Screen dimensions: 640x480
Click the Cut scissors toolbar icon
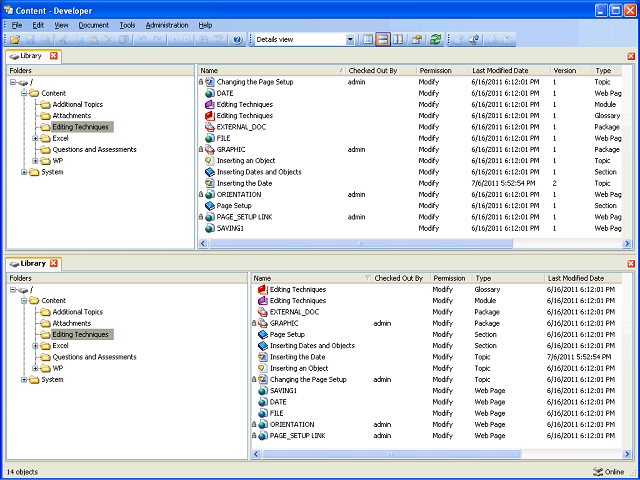pyautogui.click(x=63, y=40)
